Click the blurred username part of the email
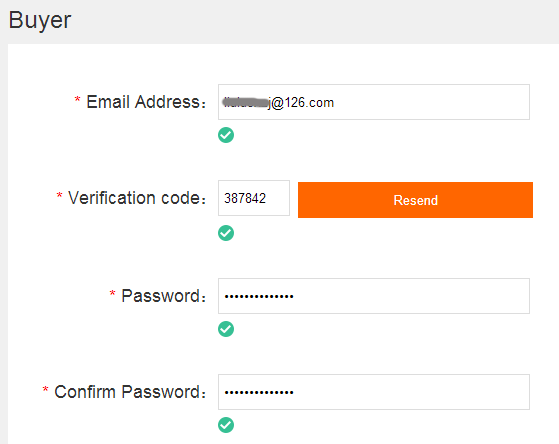559x444 pixels. [x=245, y=102]
